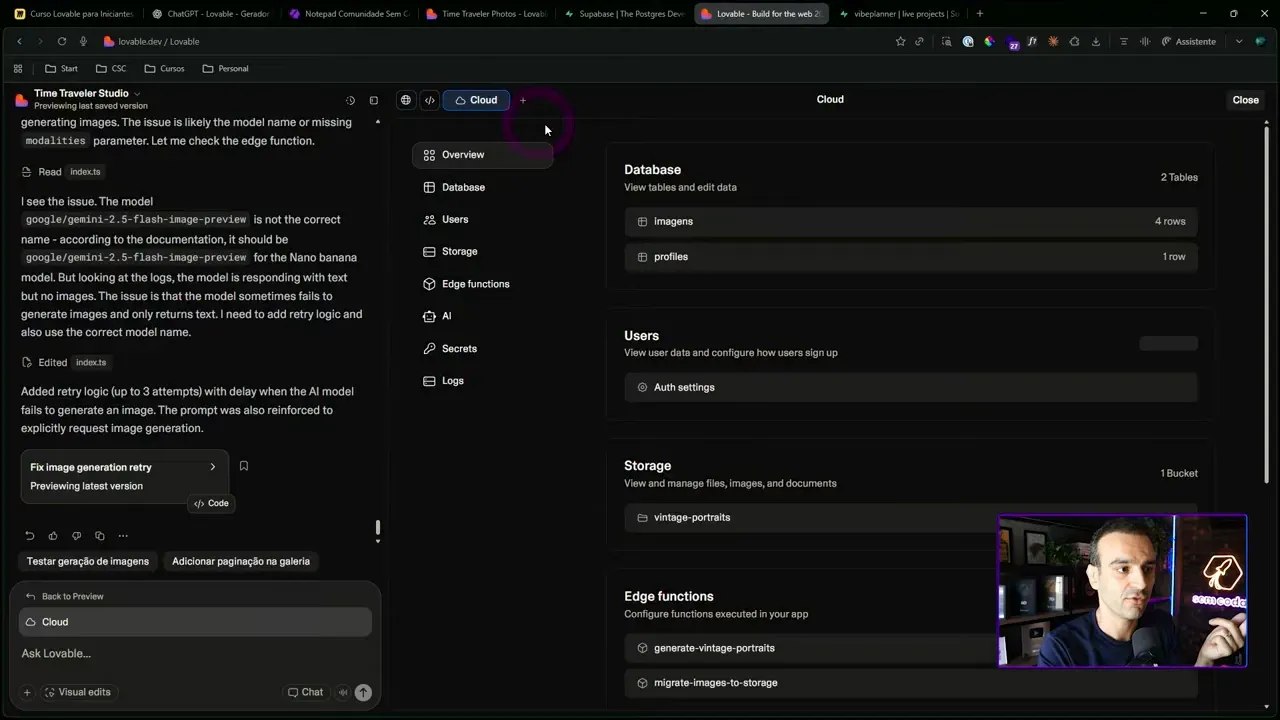
Task: Give a thumbs down to the AI response
Action: (x=76, y=535)
